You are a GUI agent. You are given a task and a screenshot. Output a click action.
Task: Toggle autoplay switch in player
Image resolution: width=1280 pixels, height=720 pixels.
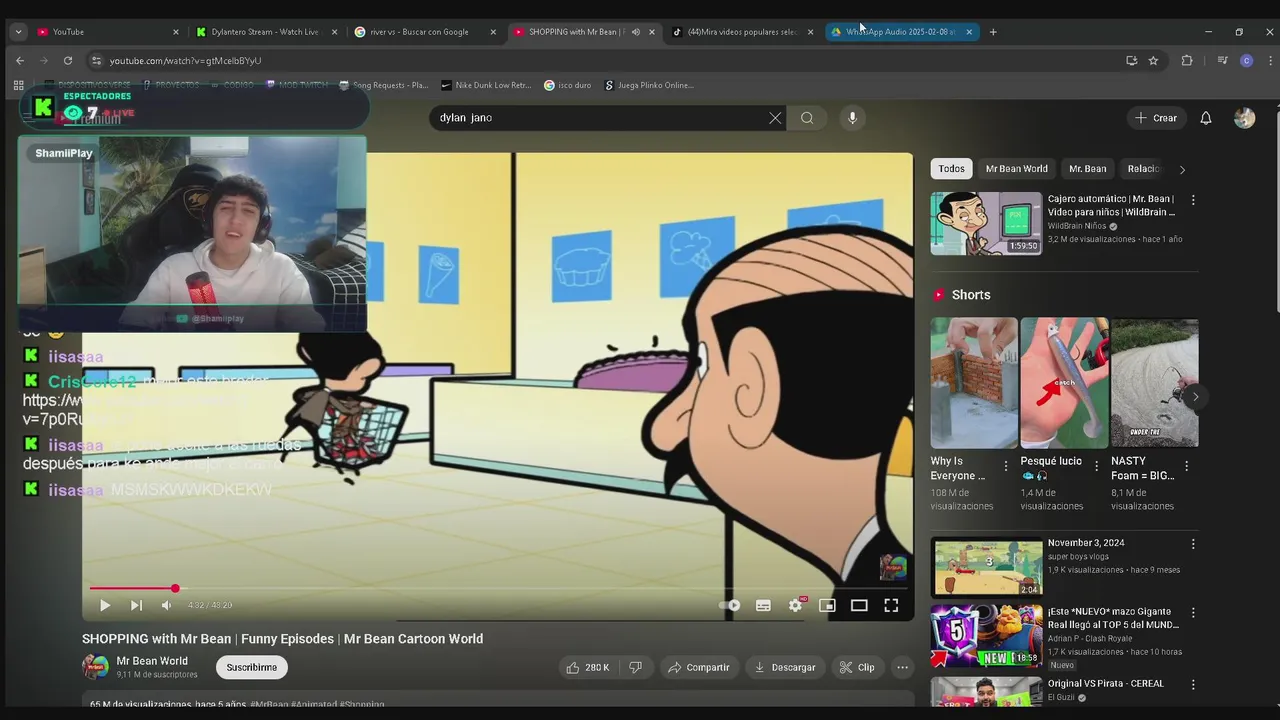tap(731, 605)
